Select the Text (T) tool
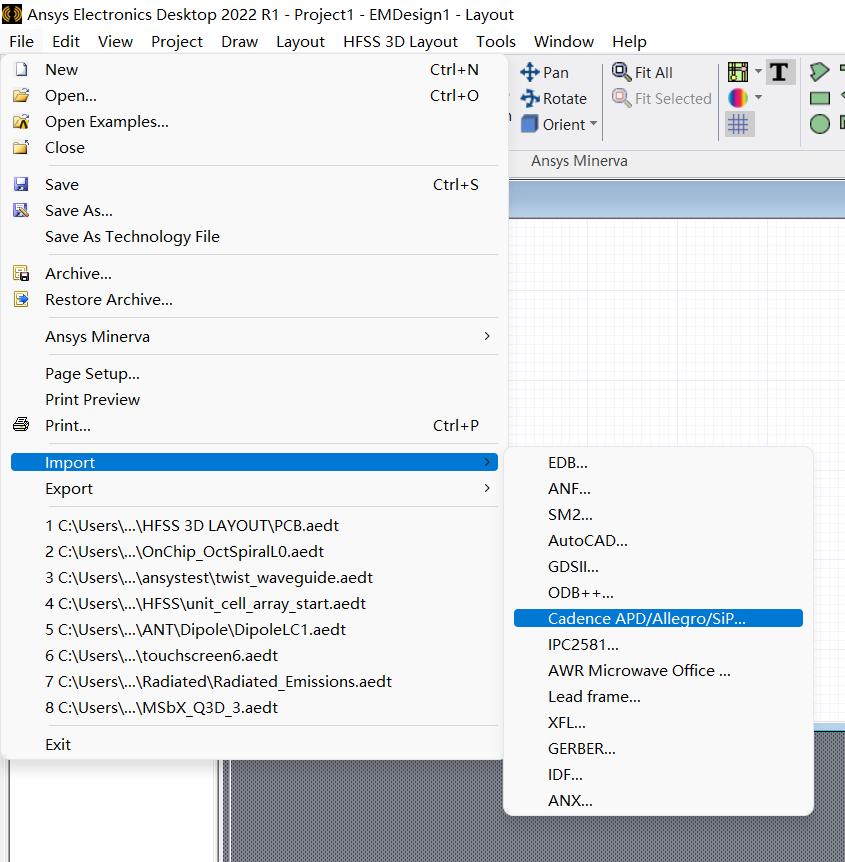This screenshot has width=845, height=862. coord(779,71)
